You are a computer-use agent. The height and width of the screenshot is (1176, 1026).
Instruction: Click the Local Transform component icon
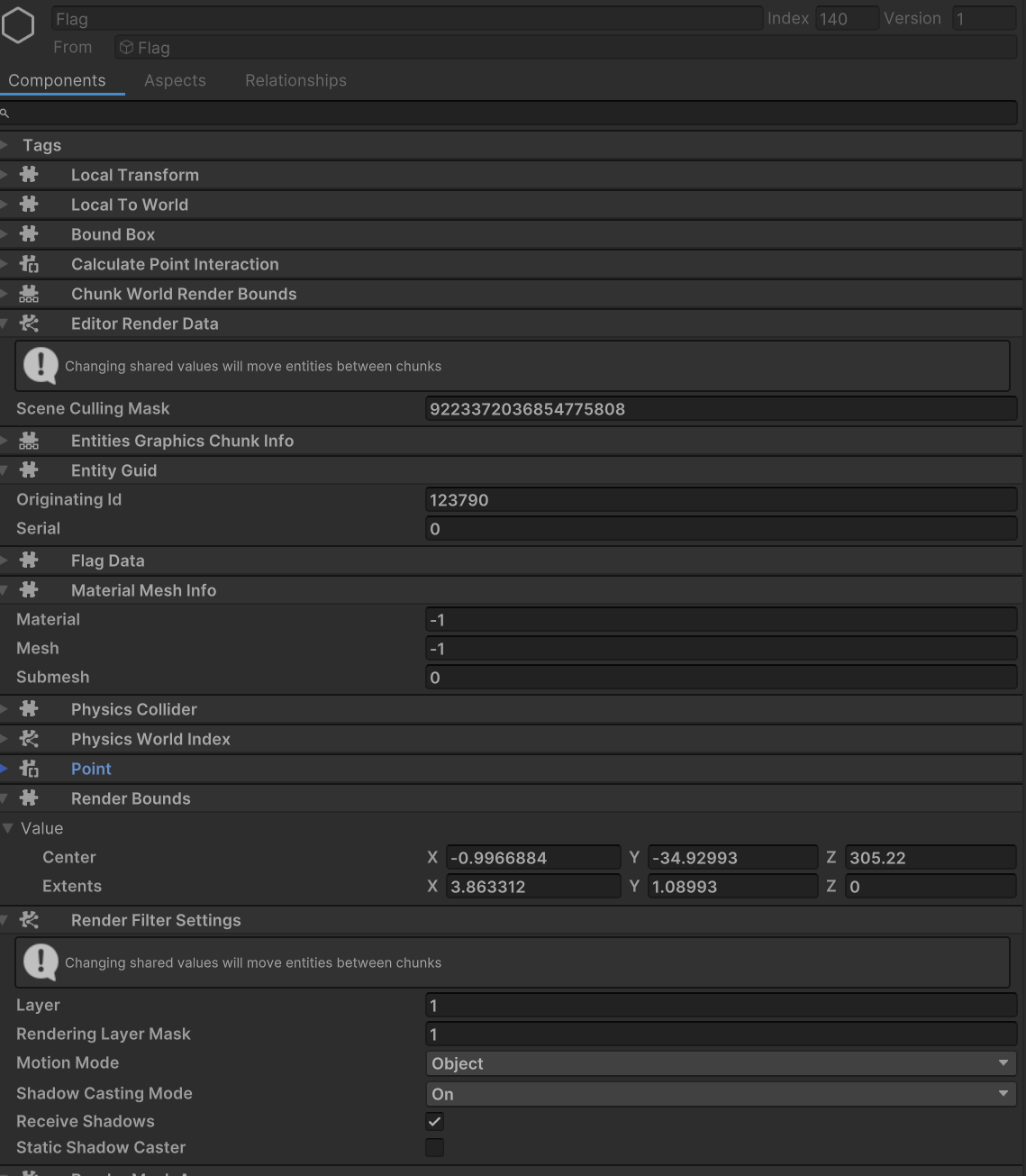pyautogui.click(x=28, y=174)
